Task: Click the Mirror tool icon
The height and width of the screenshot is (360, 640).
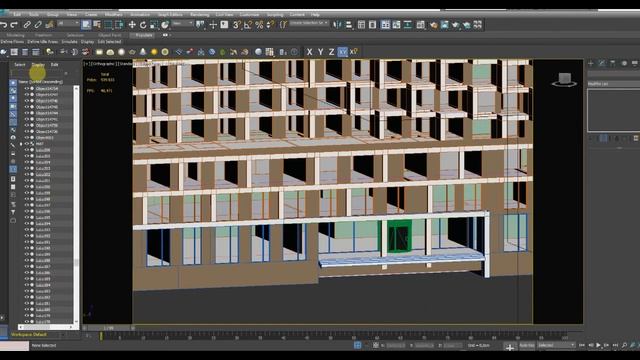Action: click(x=337, y=25)
